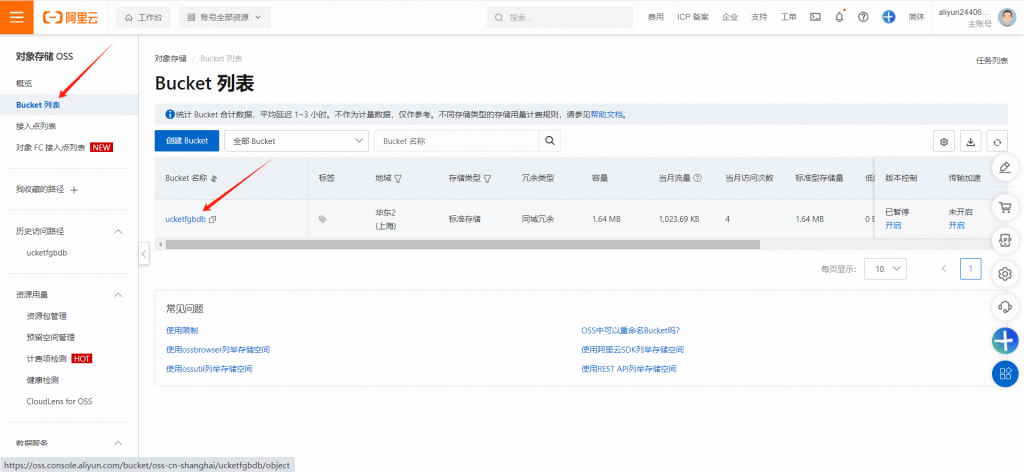Open the floating shopping cart icon
The height and width of the screenshot is (472, 1024).
coord(1005,208)
